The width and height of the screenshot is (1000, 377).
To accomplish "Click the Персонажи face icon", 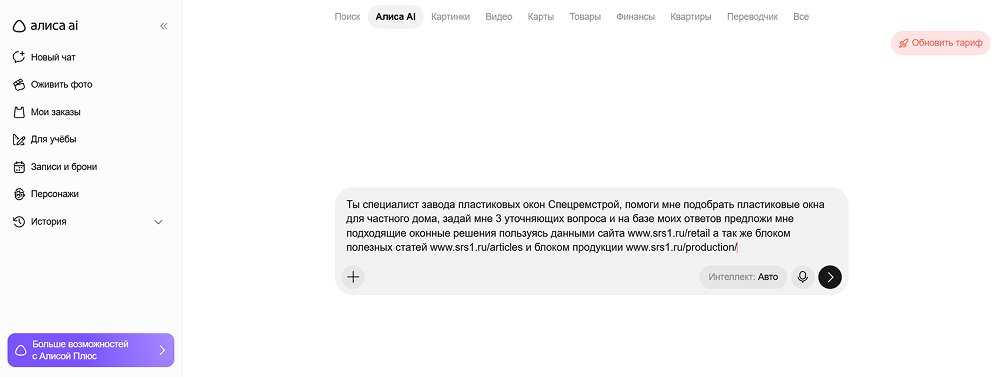I will pyautogui.click(x=19, y=194).
